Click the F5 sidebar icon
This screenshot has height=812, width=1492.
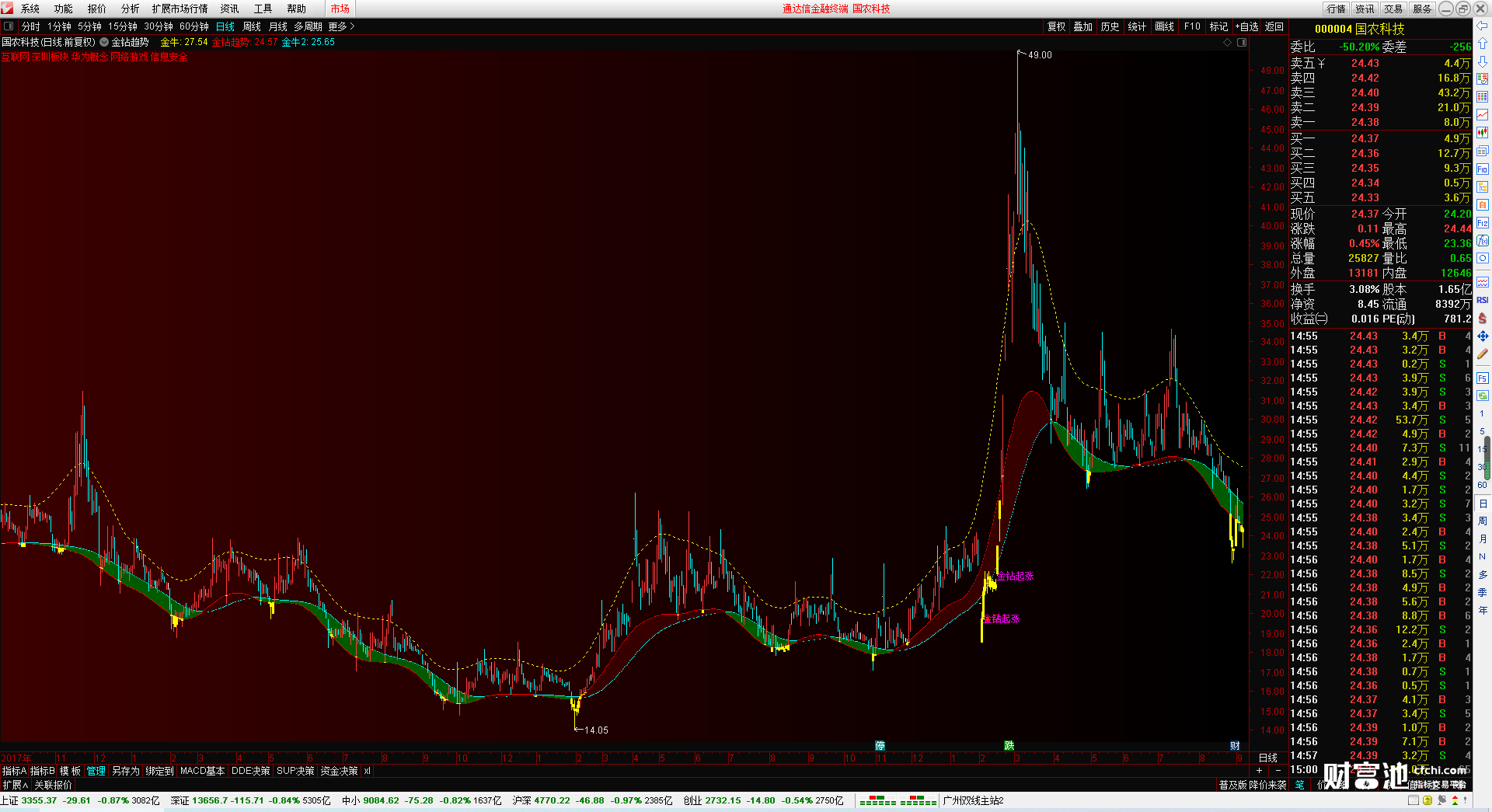[1482, 378]
